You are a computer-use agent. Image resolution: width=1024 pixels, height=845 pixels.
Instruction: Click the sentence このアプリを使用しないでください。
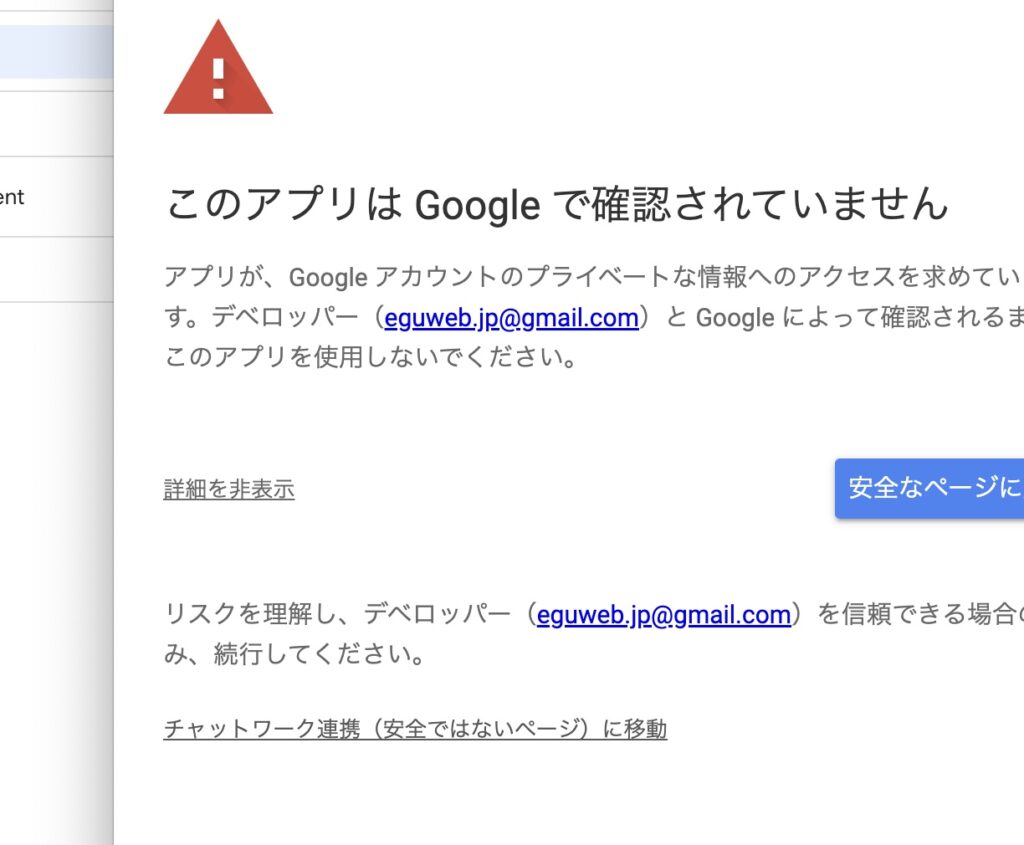tap(371, 358)
